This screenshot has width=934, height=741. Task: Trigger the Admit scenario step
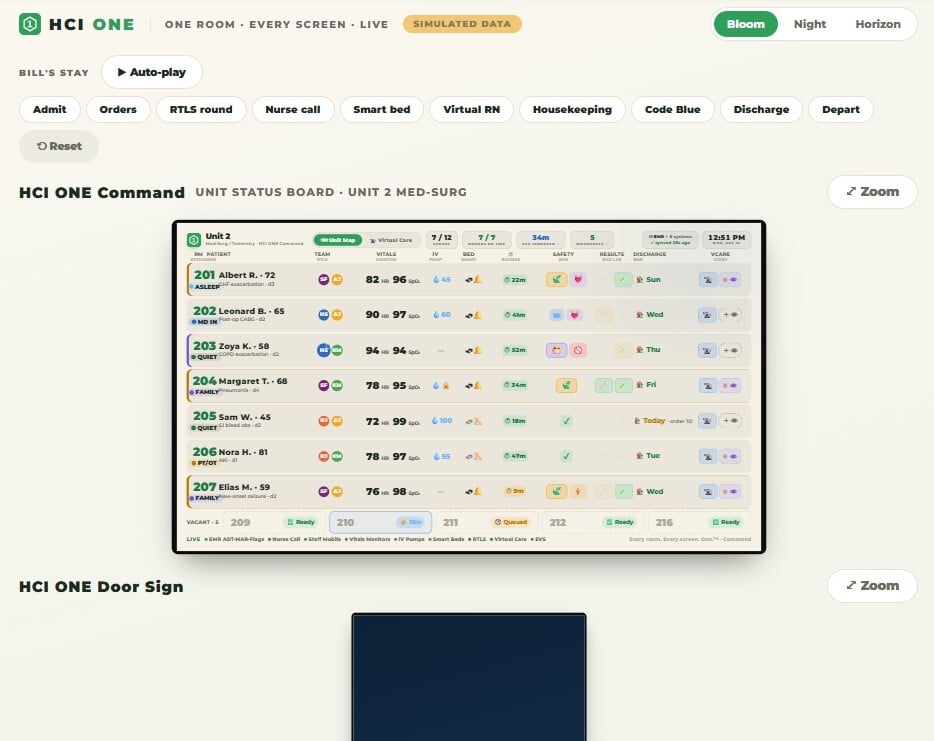coord(49,110)
